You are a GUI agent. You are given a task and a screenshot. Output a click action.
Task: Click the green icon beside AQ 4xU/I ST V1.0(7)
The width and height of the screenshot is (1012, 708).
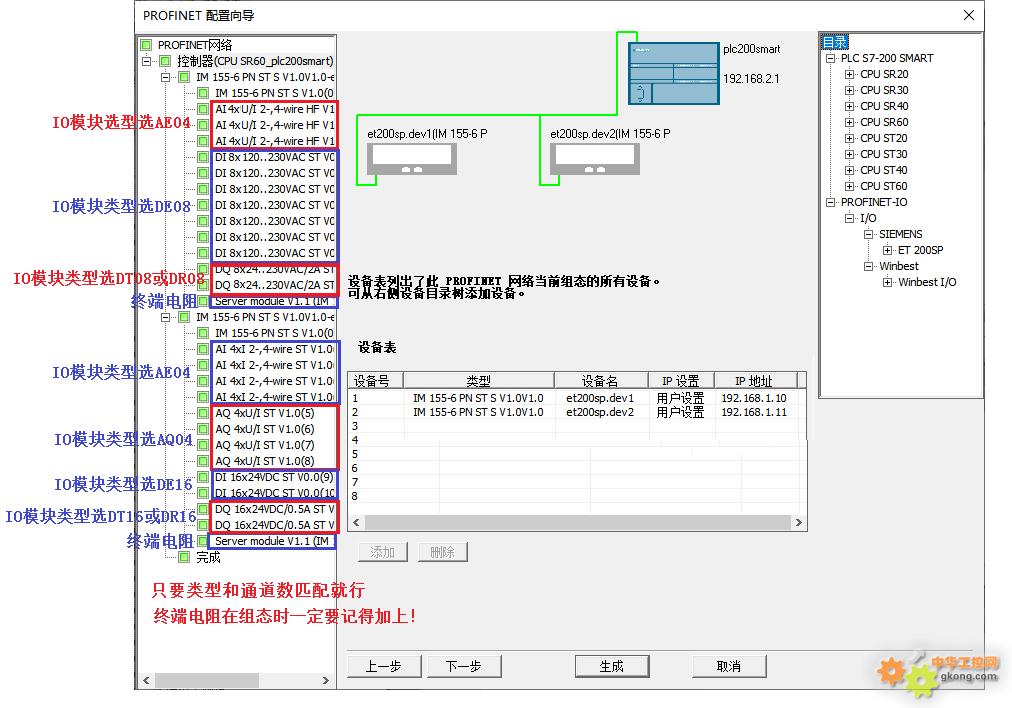[x=203, y=445]
